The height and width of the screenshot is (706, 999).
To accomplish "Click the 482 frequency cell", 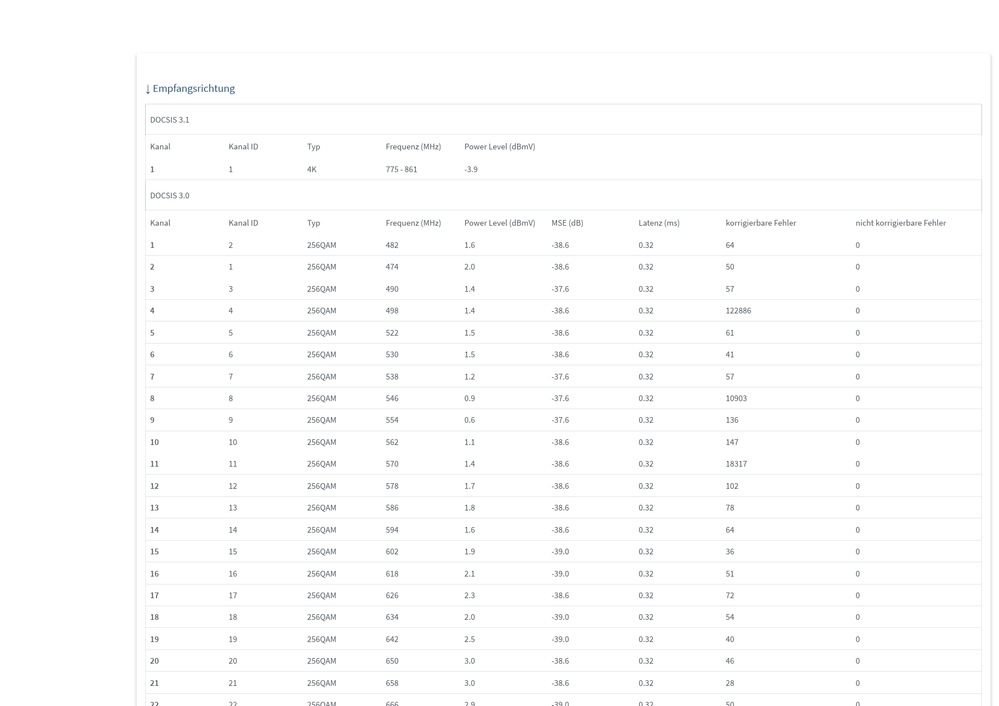I will click(392, 245).
